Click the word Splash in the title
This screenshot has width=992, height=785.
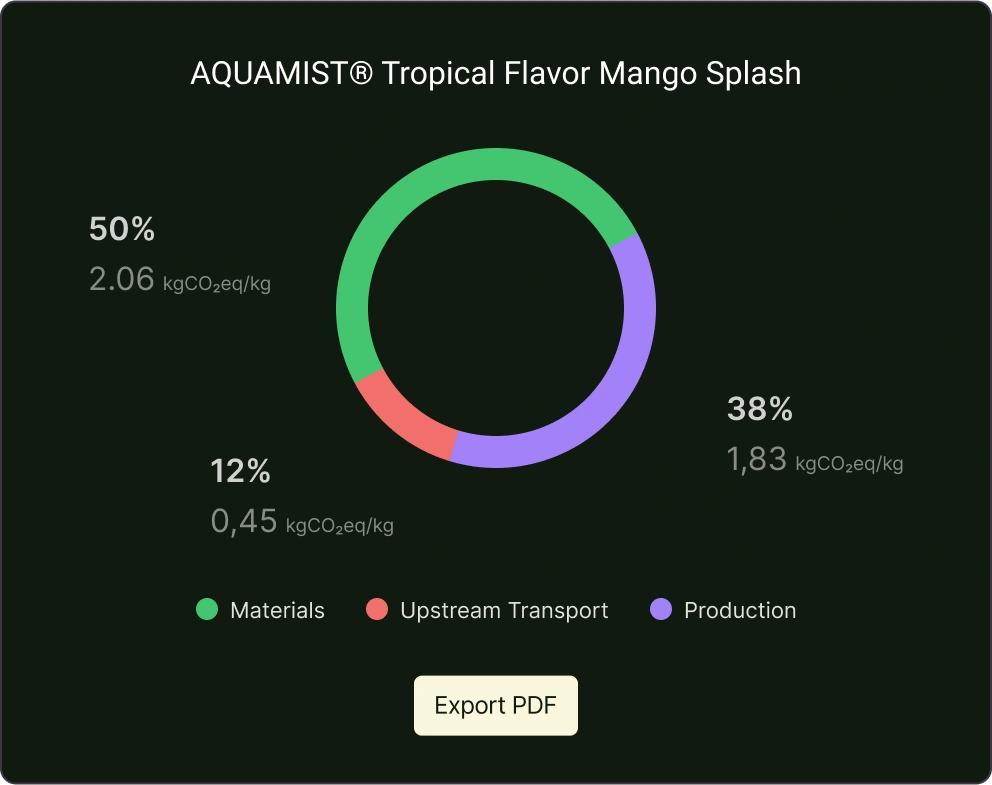[x=753, y=74]
